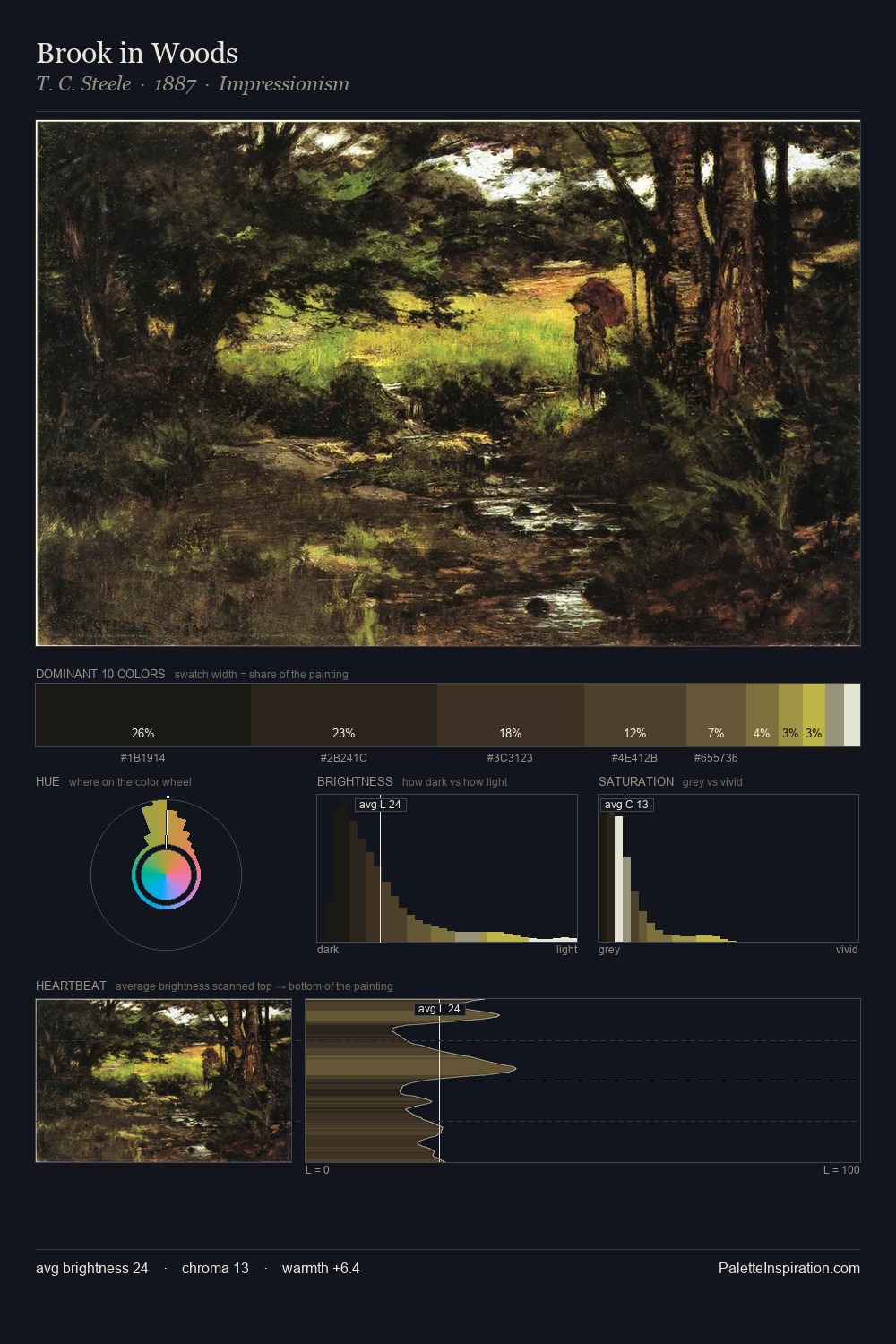The image size is (896, 1344).
Task: Click hex code #4E412B
Action: pos(635,758)
